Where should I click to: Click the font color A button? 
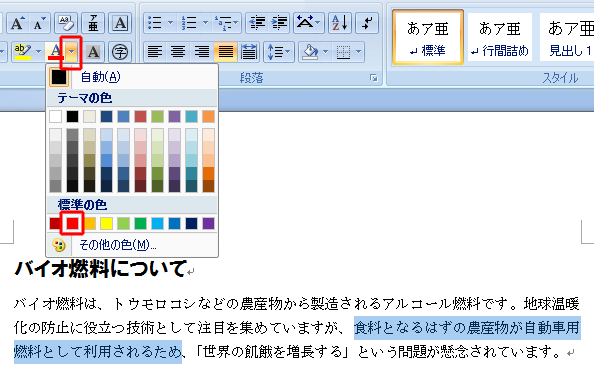coord(56,52)
